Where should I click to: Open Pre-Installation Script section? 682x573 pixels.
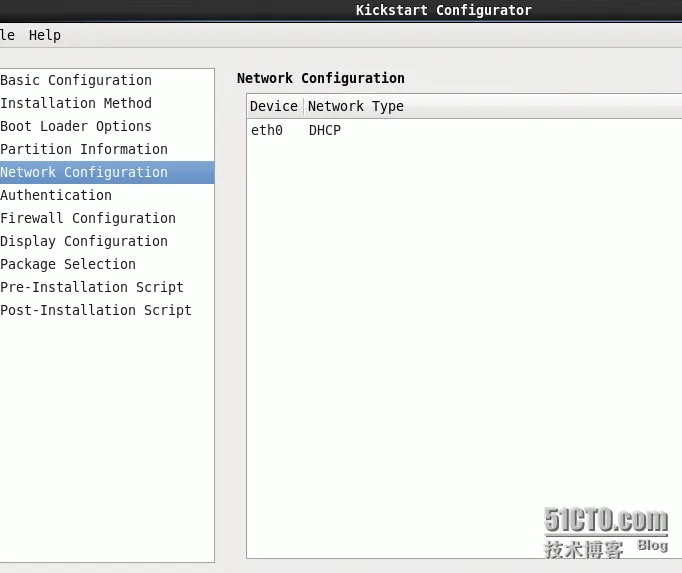tap(107, 288)
